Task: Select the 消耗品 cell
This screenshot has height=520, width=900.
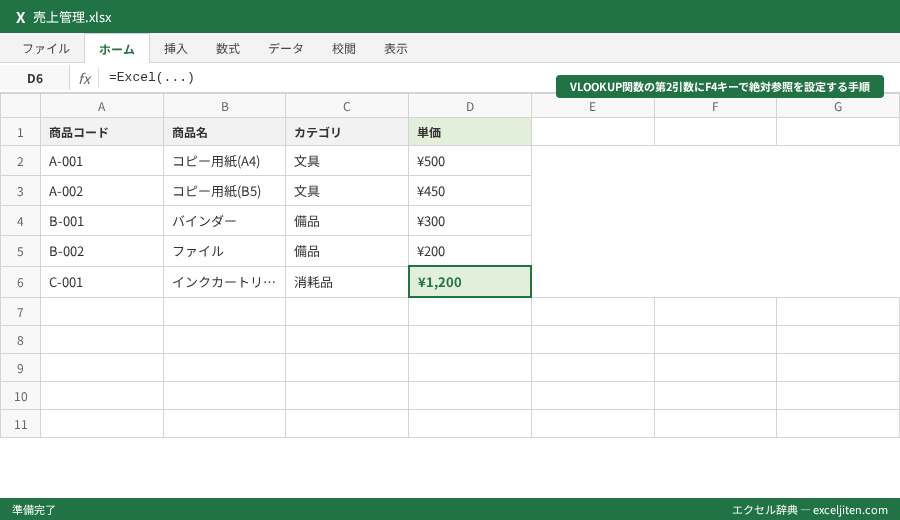Action: [x=347, y=282]
